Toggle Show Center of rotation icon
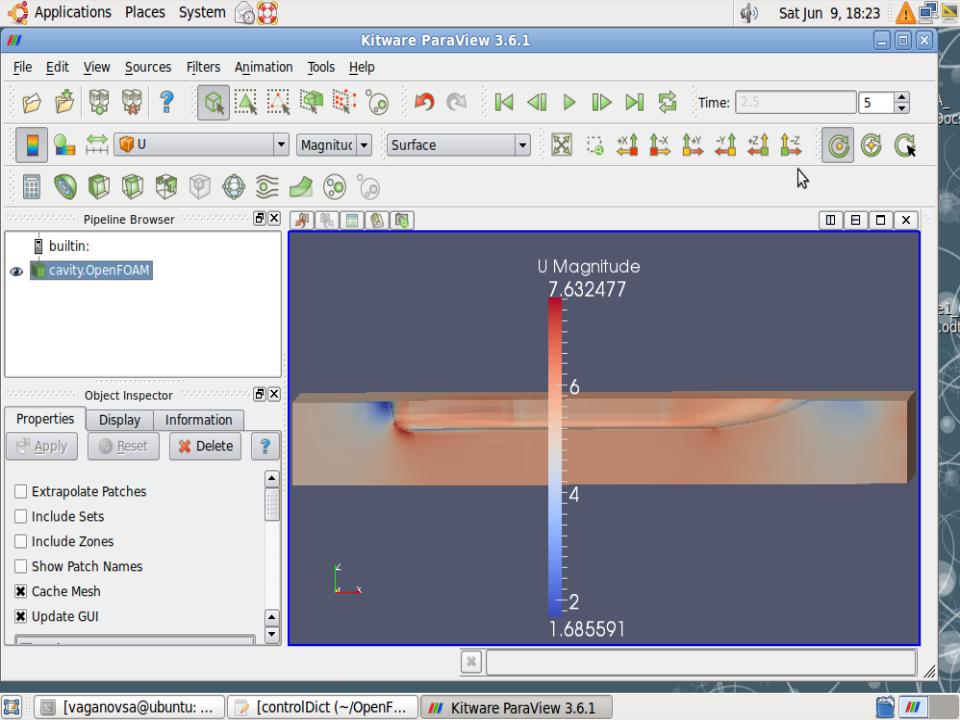The image size is (960, 720). point(838,145)
